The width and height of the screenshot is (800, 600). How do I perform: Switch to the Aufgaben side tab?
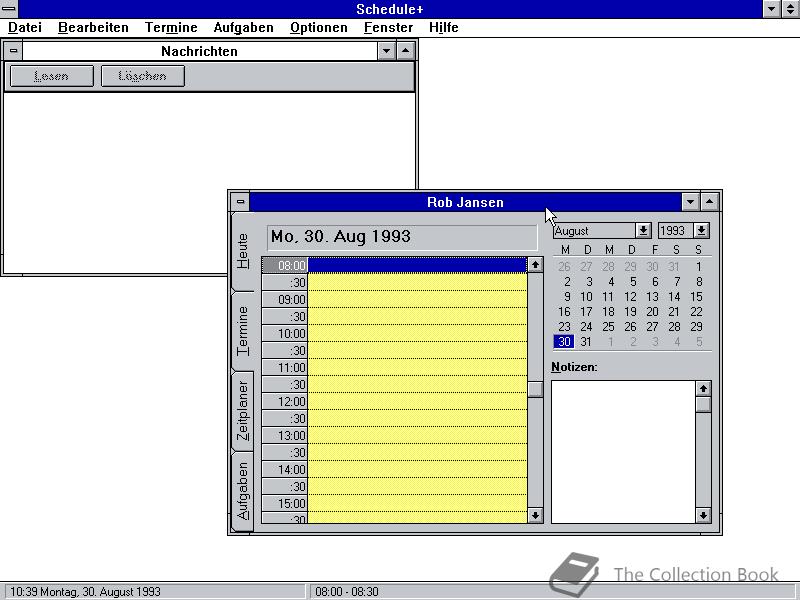tap(242, 491)
